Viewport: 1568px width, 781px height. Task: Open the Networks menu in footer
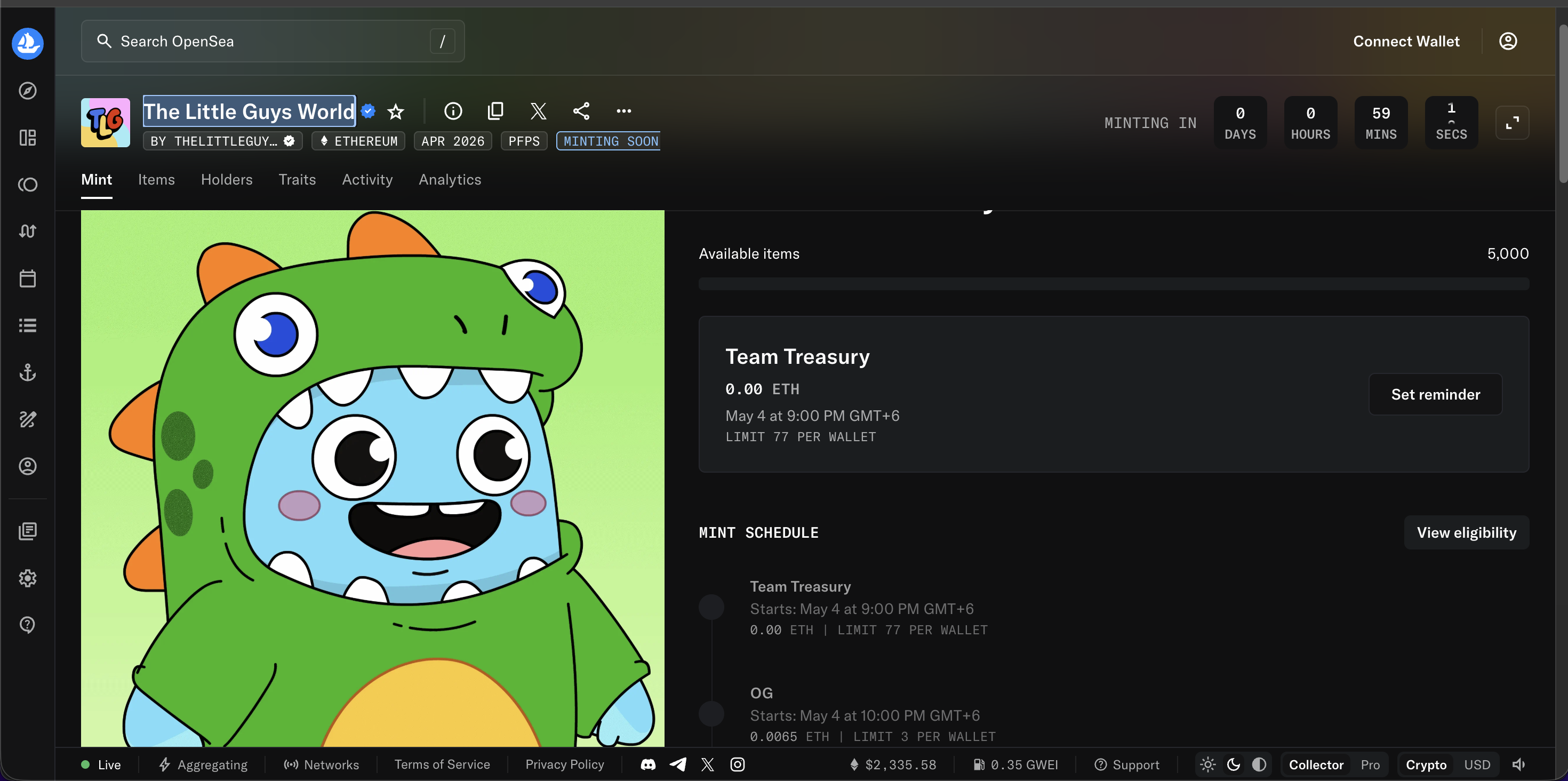[322, 764]
